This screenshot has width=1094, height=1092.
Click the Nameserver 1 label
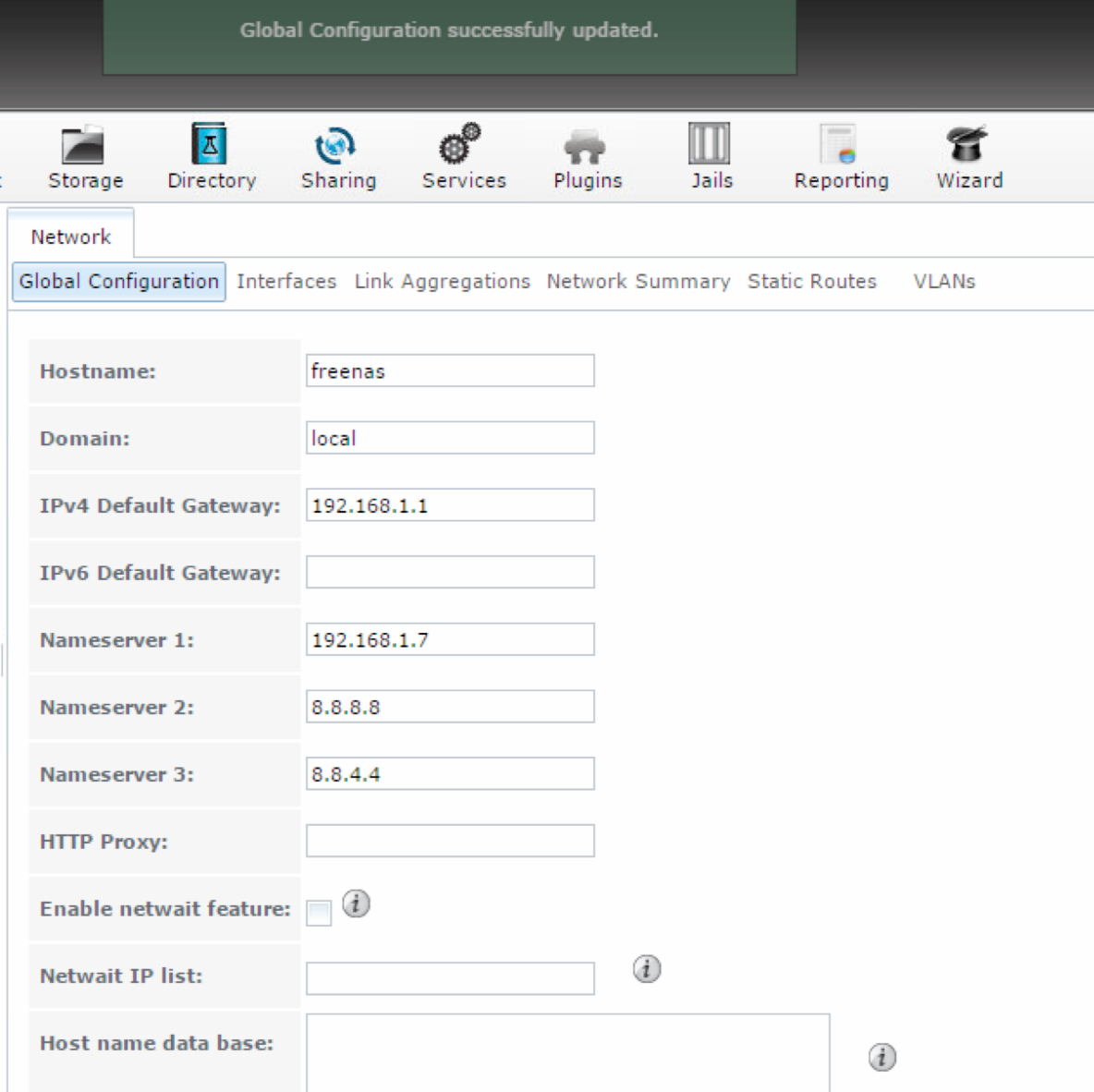pos(116,640)
